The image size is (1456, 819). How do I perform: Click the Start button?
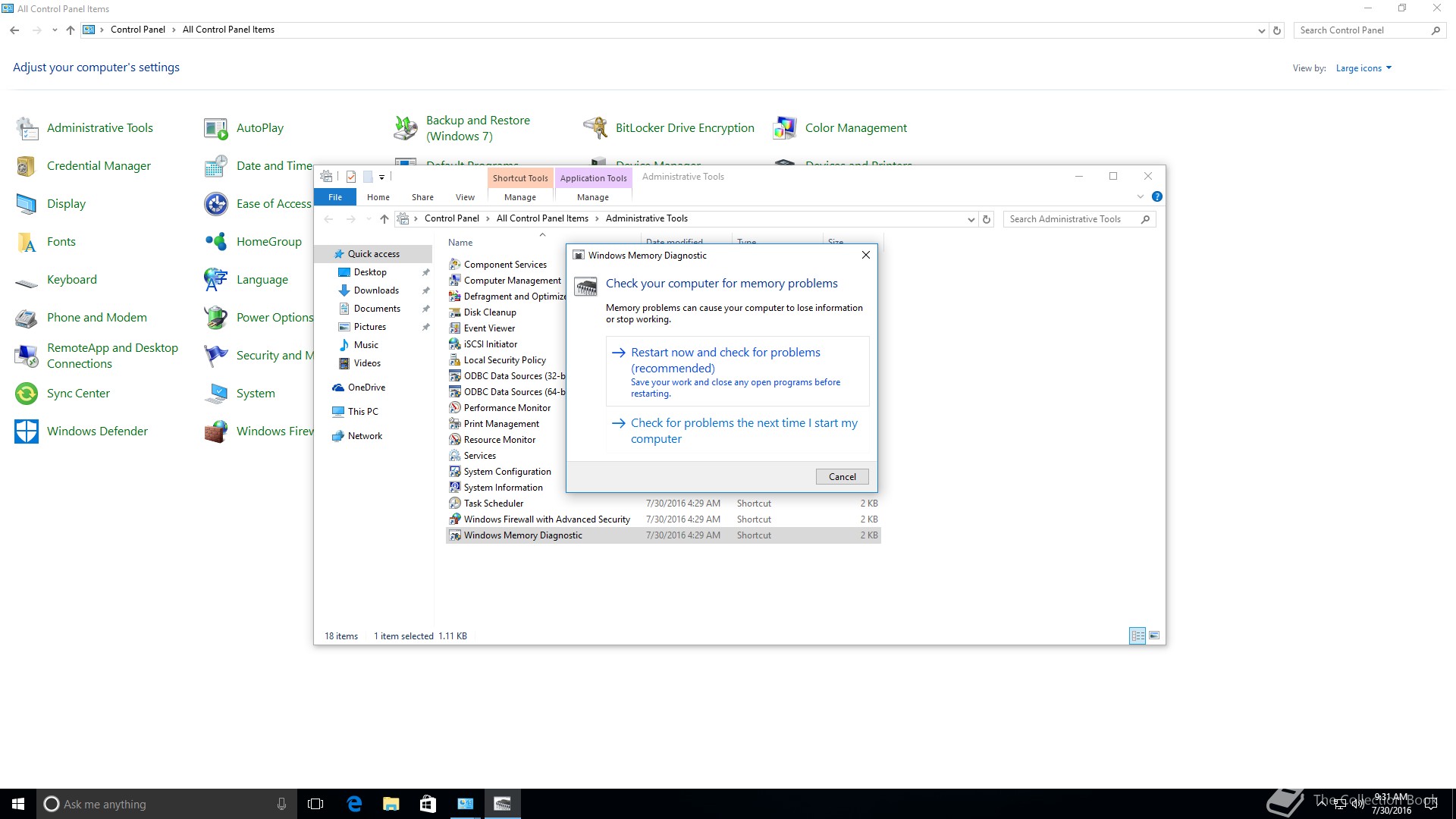pos(18,804)
